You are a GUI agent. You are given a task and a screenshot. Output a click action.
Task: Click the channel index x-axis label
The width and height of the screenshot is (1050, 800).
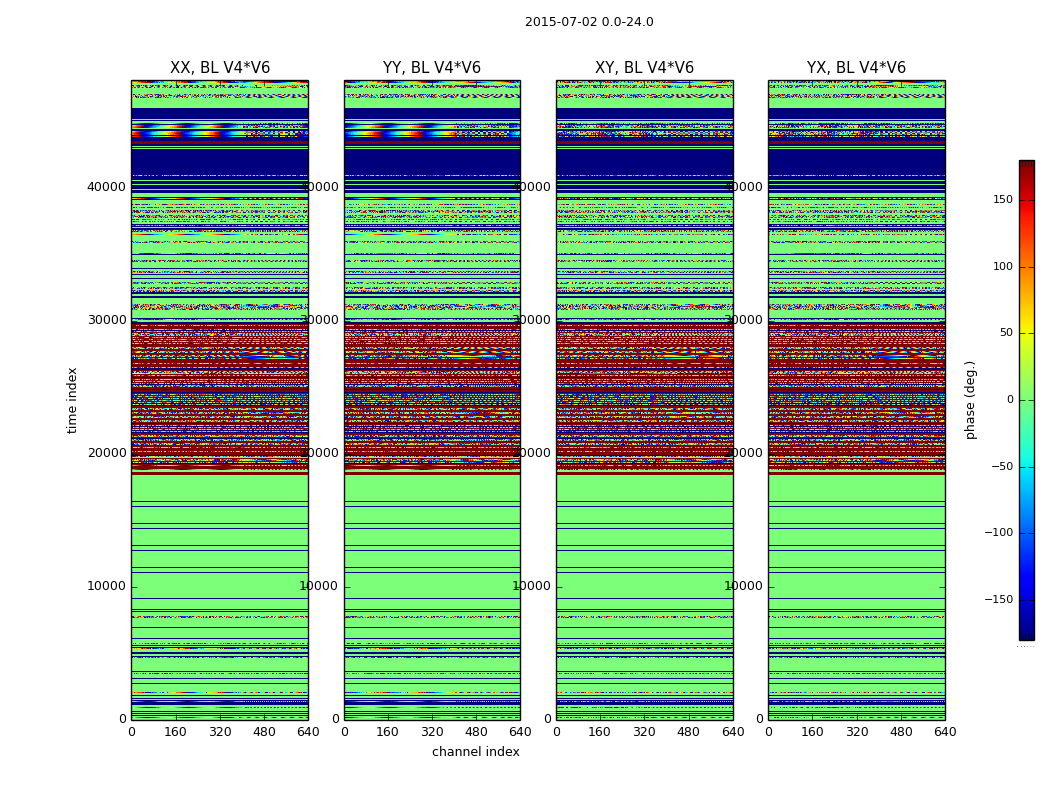475,752
